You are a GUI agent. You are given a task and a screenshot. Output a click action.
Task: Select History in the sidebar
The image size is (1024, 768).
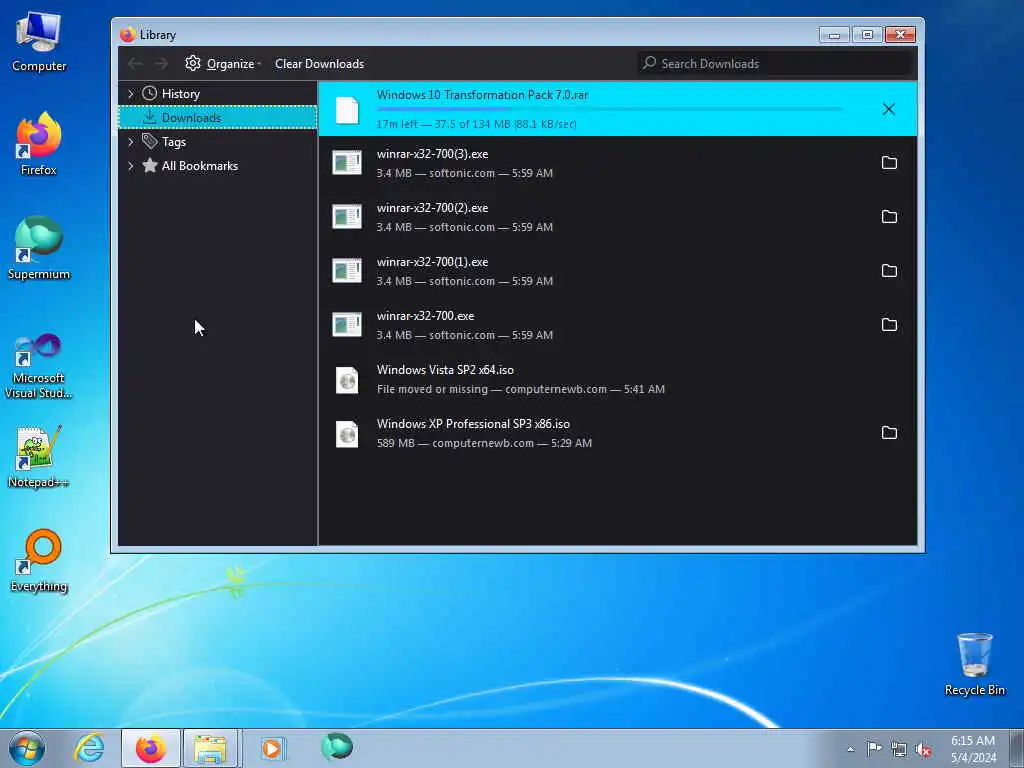[180, 93]
